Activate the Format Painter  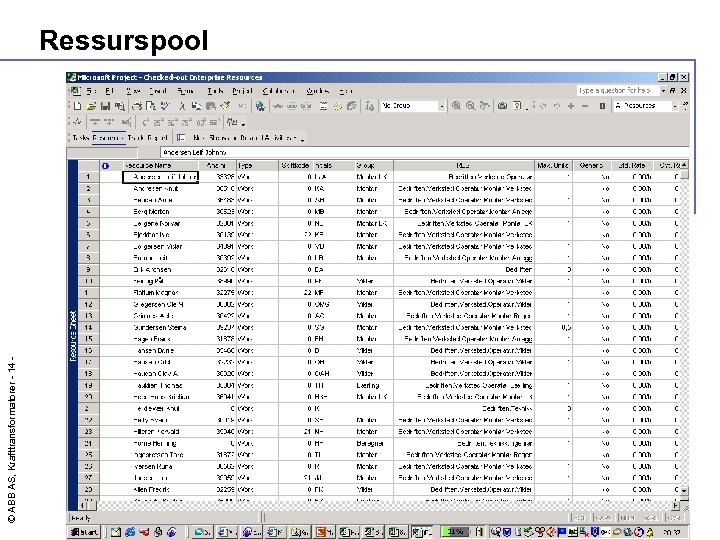(225, 106)
